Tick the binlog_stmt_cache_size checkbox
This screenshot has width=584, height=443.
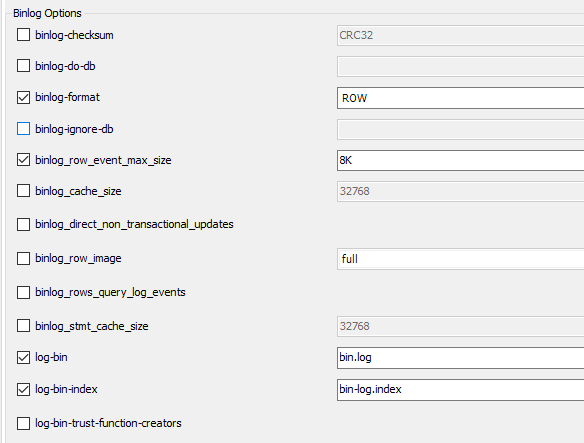point(23,326)
